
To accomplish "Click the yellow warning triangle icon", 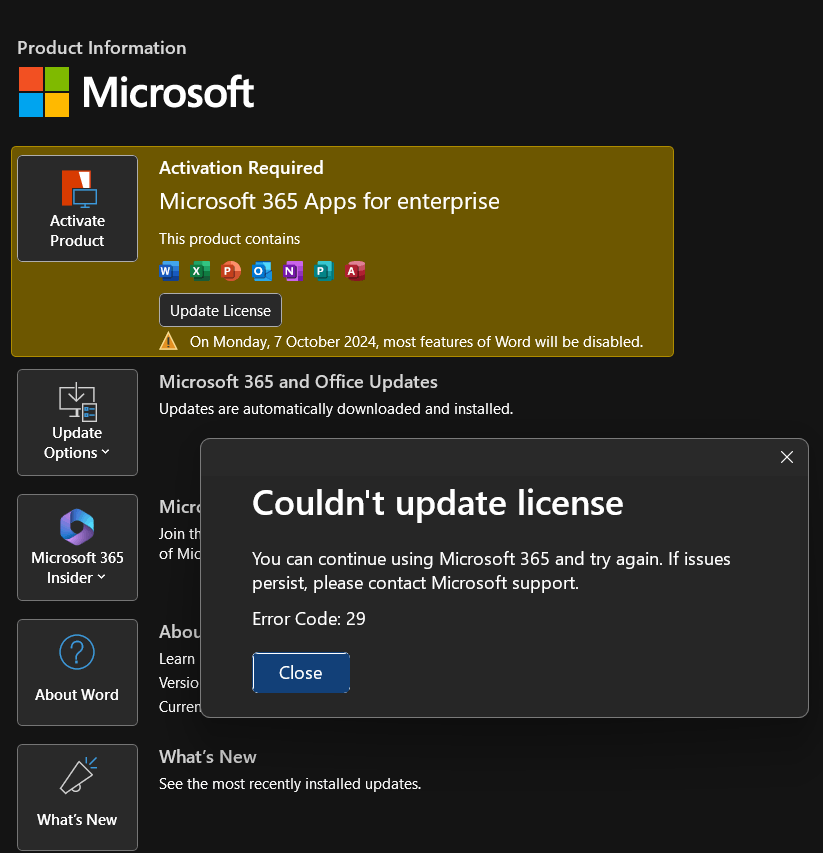I will coord(169,341).
